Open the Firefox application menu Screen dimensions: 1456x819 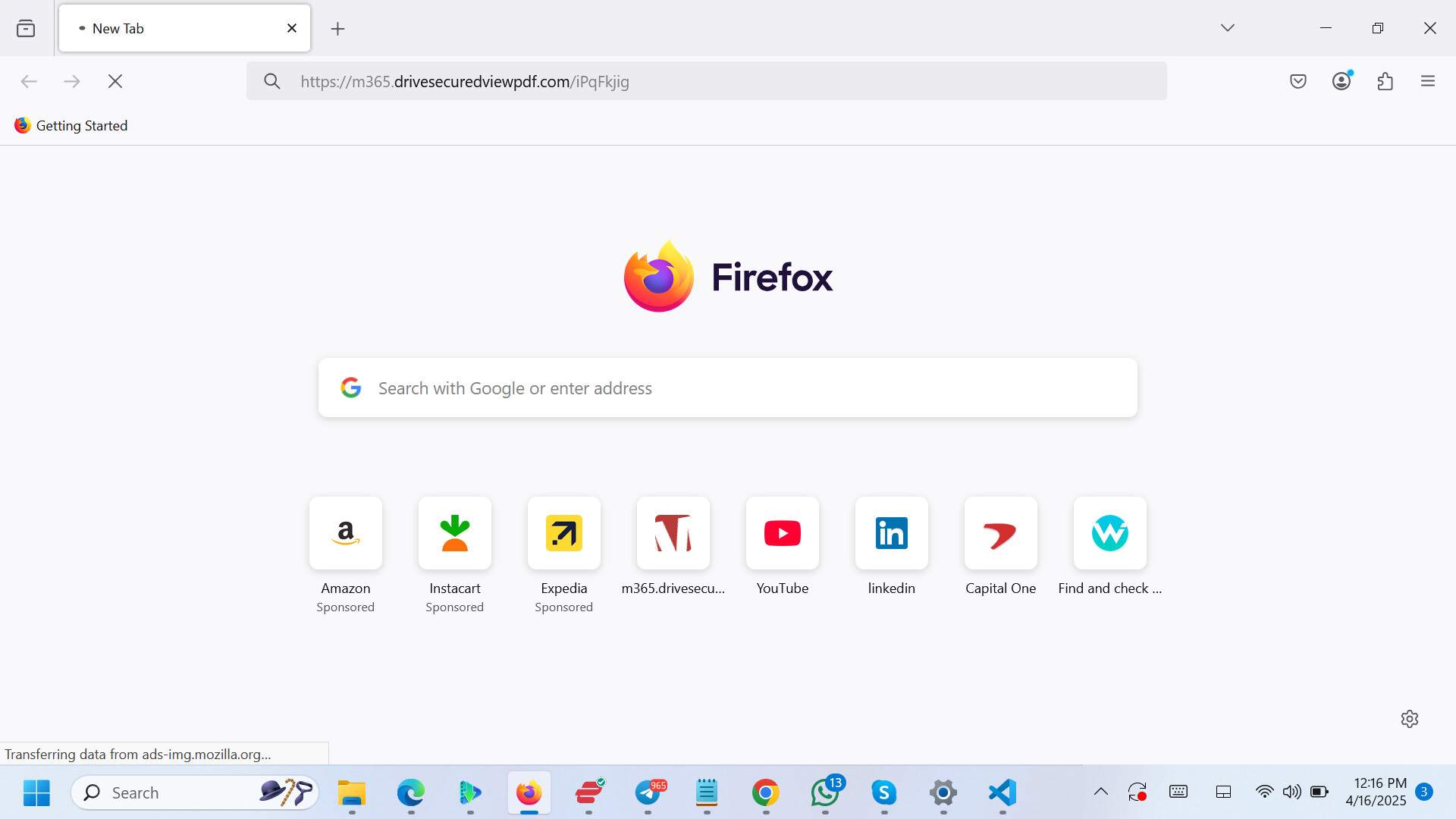(1428, 81)
